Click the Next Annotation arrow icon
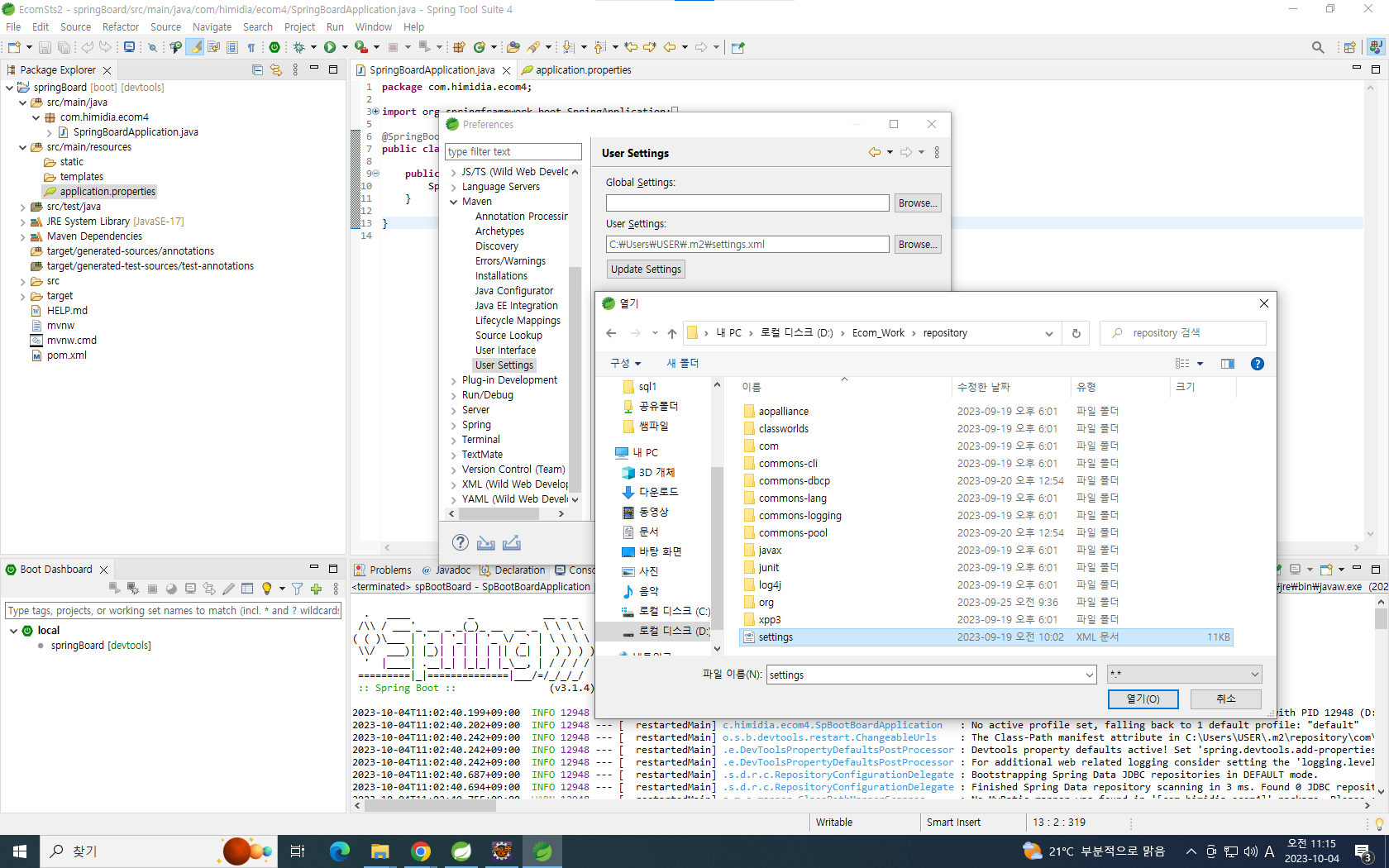This screenshot has width=1389, height=868. pyautogui.click(x=568, y=47)
